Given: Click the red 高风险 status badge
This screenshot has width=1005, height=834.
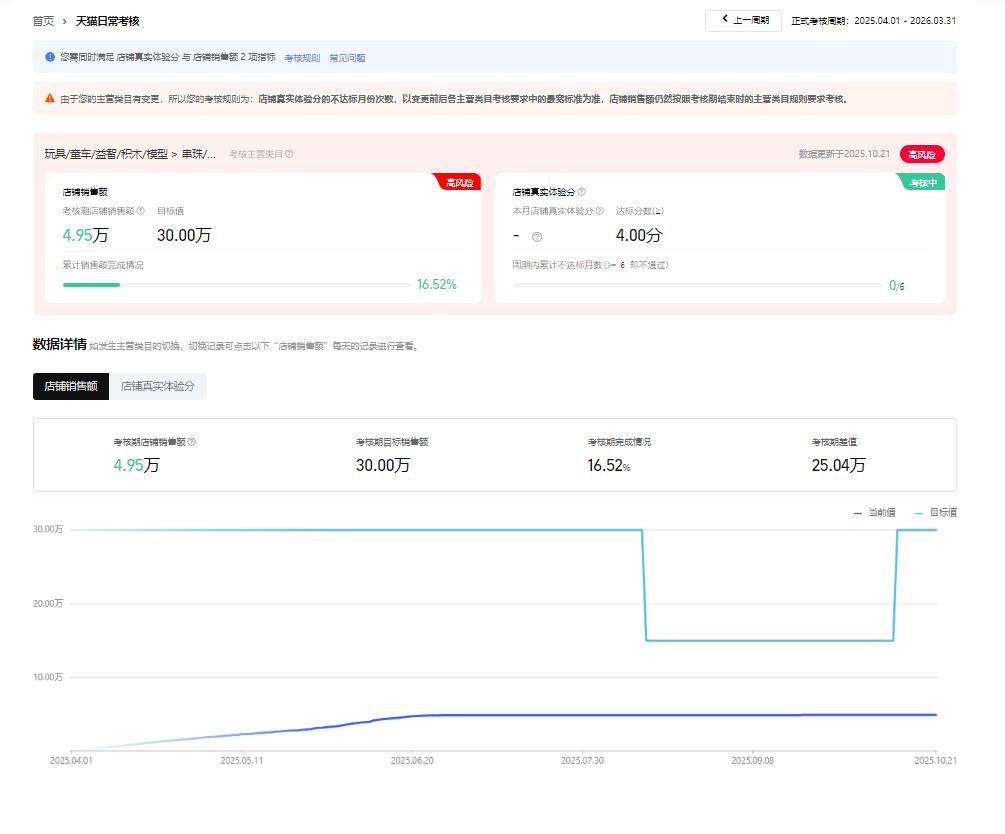Looking at the screenshot, I should [x=922, y=154].
